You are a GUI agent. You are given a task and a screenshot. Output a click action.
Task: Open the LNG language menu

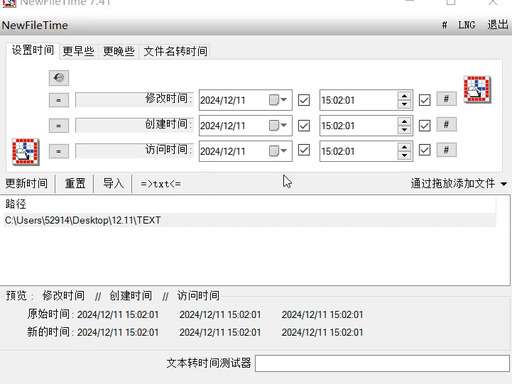click(467, 25)
